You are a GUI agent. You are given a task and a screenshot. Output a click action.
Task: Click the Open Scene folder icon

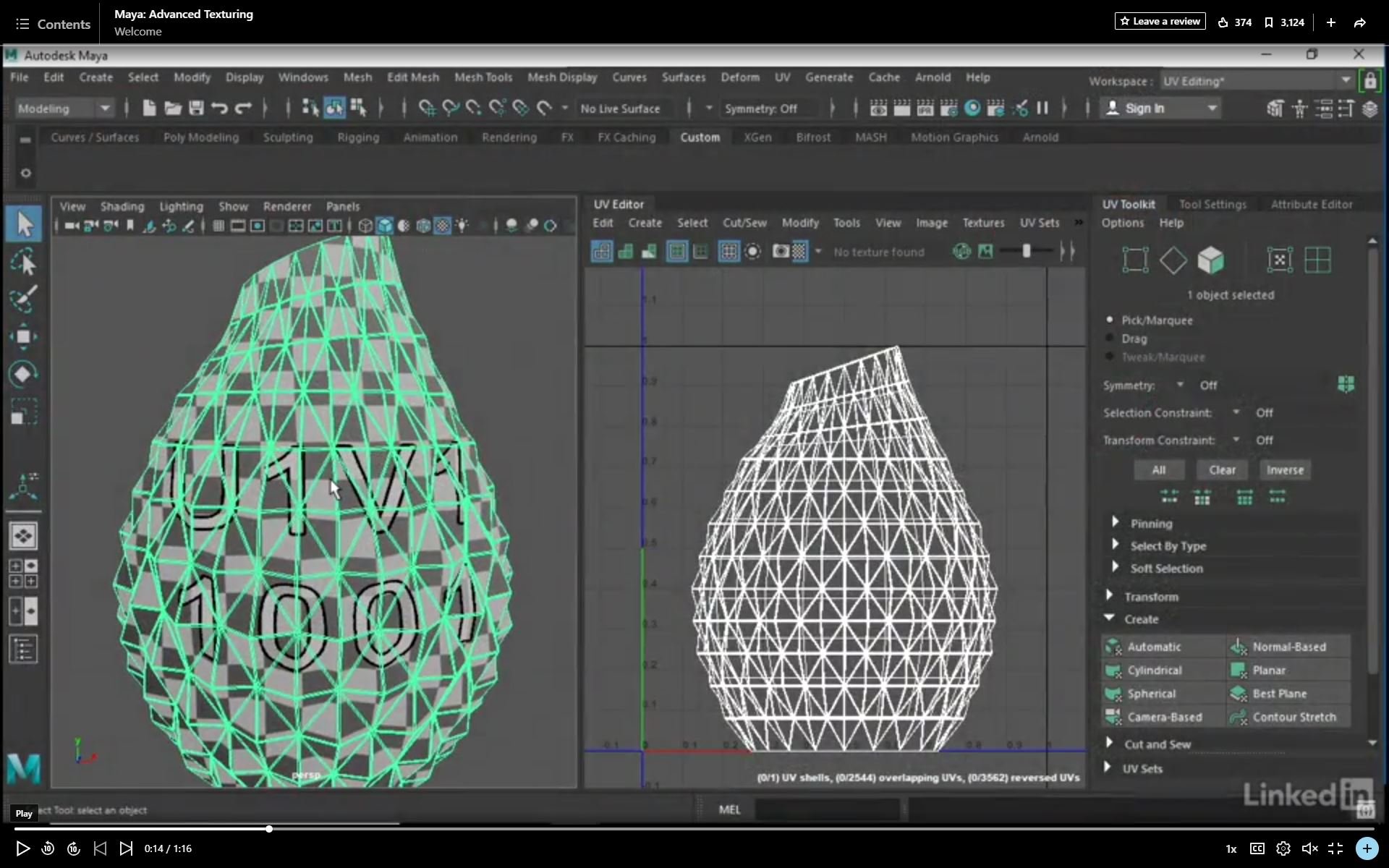pos(172,109)
